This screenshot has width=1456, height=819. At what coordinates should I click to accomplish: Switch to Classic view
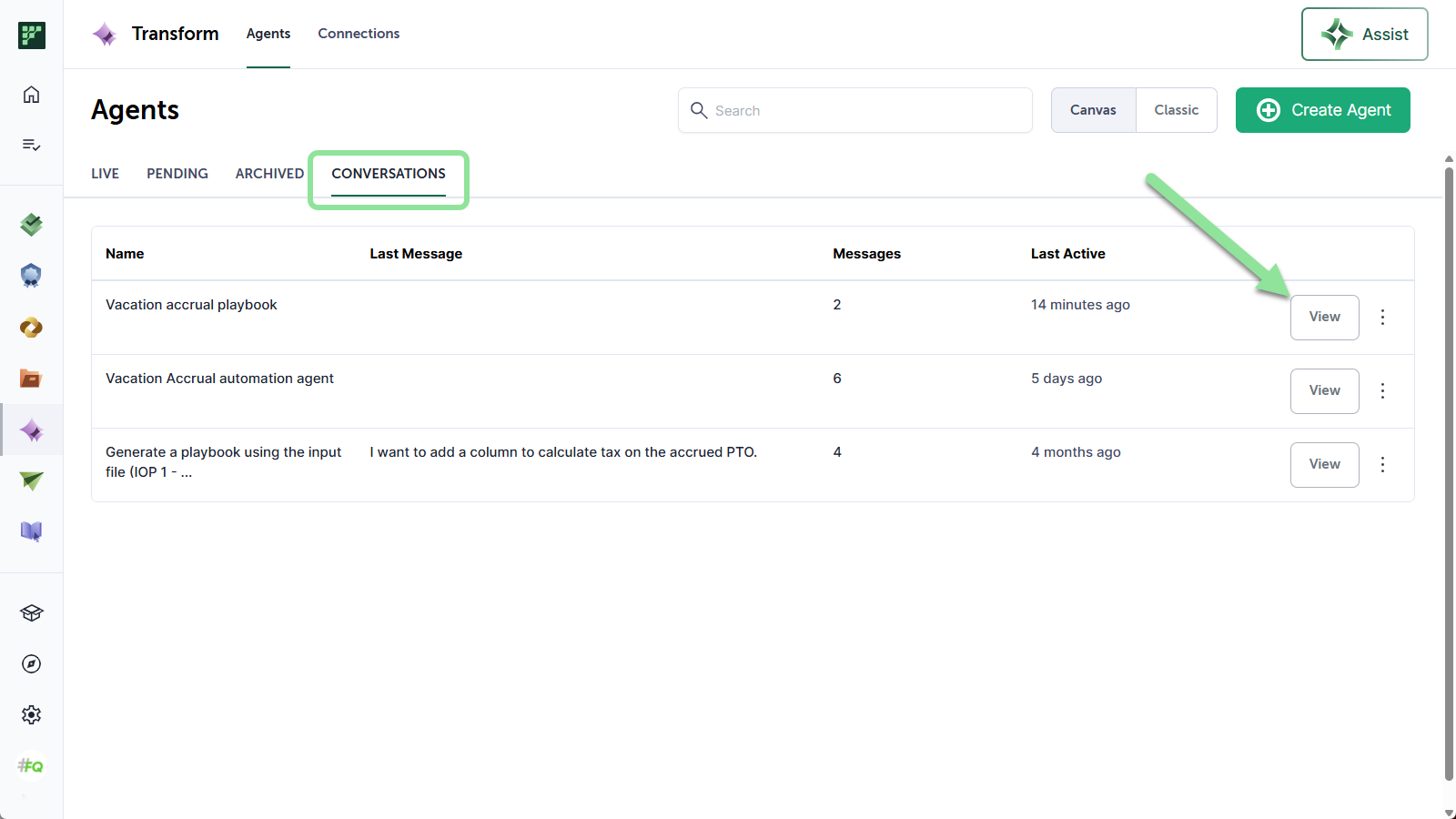(1176, 110)
